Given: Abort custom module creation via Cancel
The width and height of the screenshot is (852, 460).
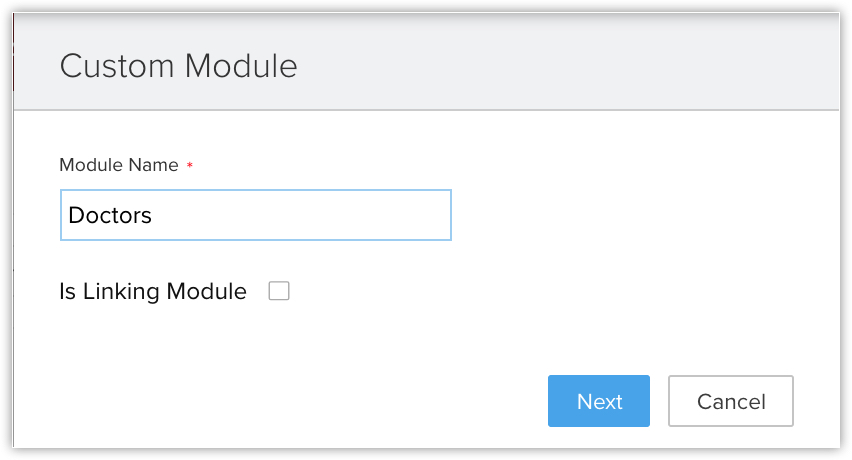Looking at the screenshot, I should (x=730, y=401).
